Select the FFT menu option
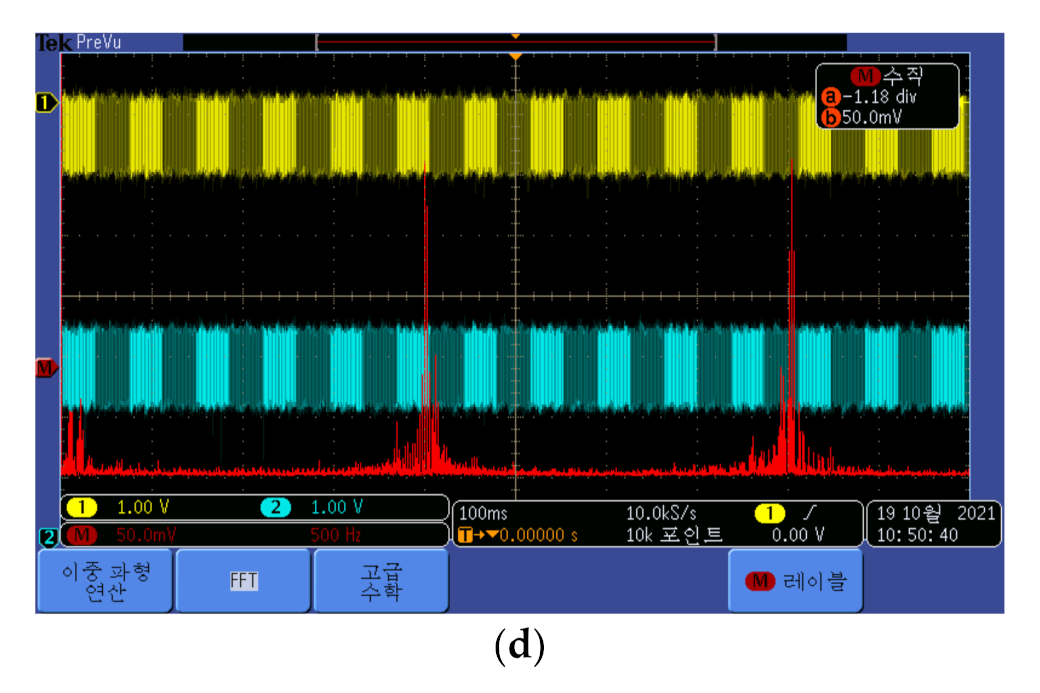This screenshot has width=1040, height=693. click(243, 580)
